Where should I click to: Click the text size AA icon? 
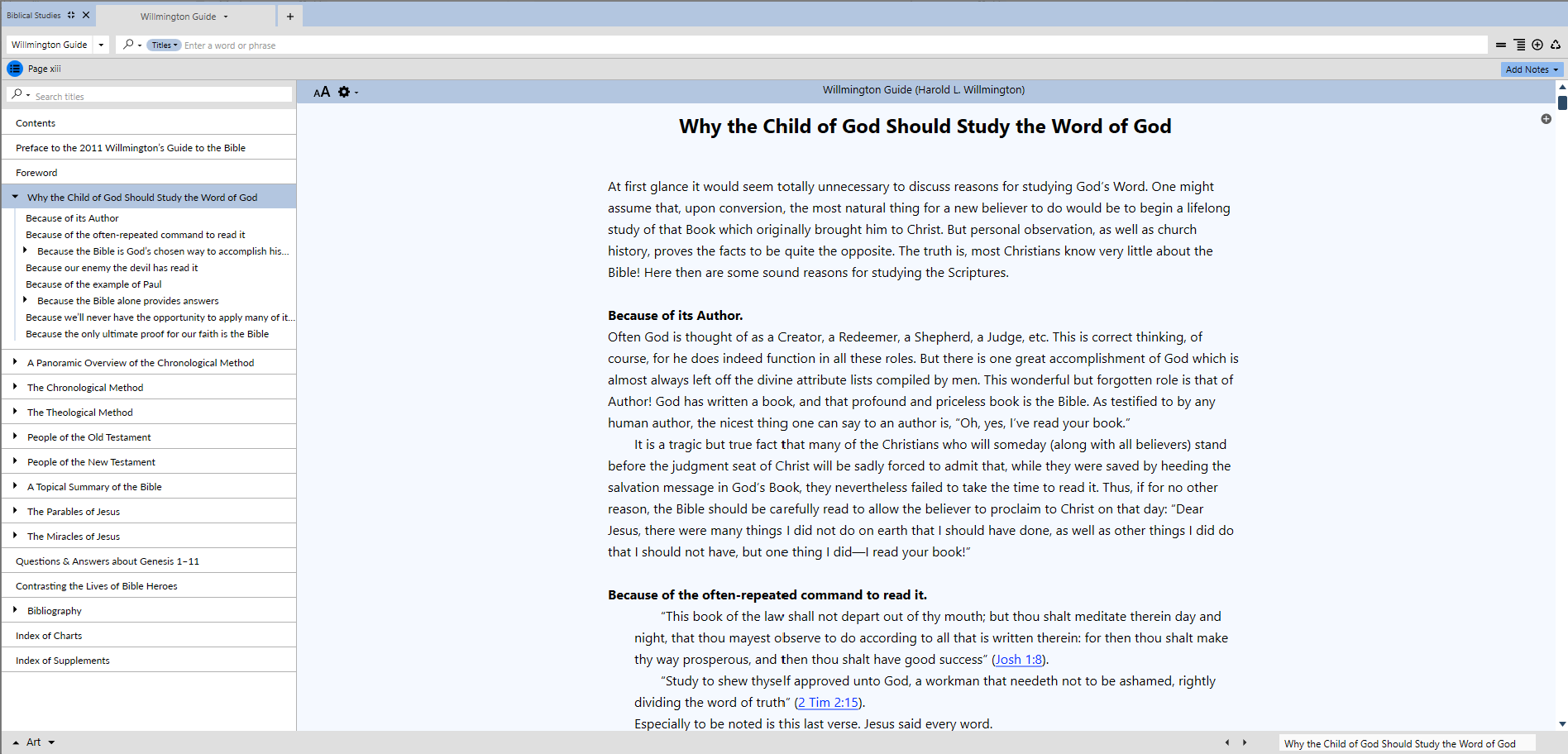point(322,92)
